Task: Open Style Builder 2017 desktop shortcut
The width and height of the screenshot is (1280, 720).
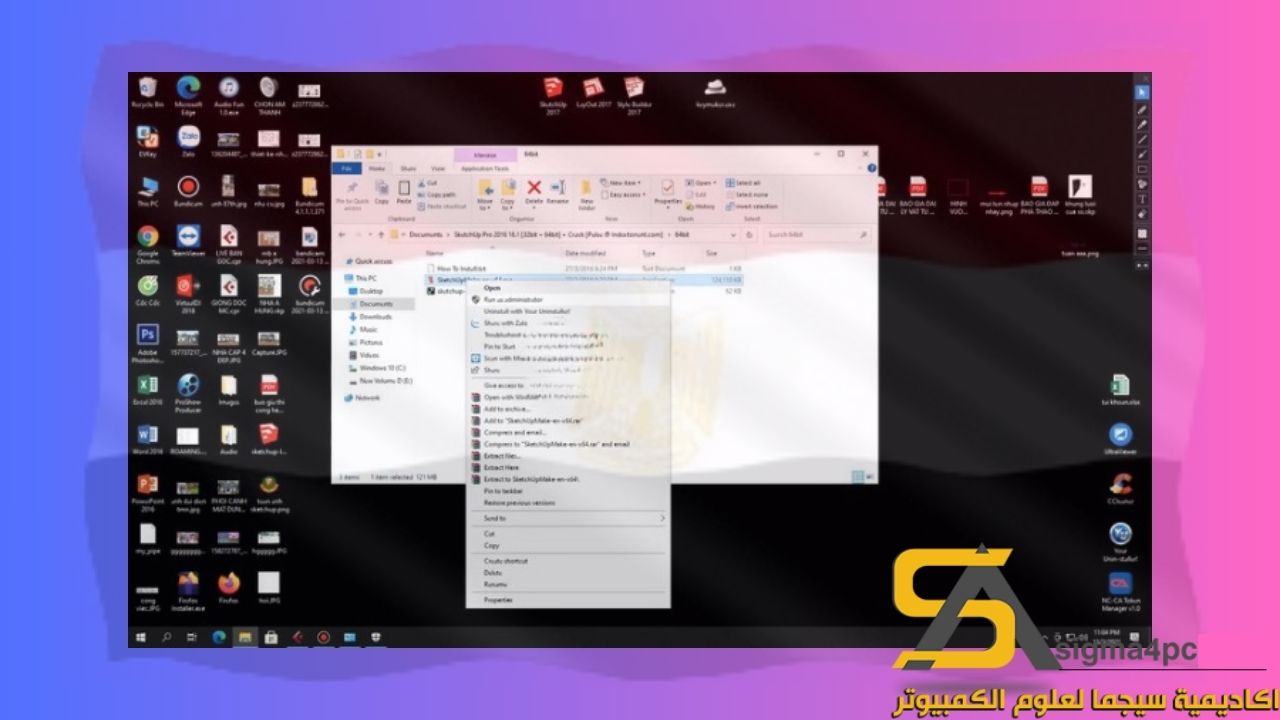Action: point(634,96)
